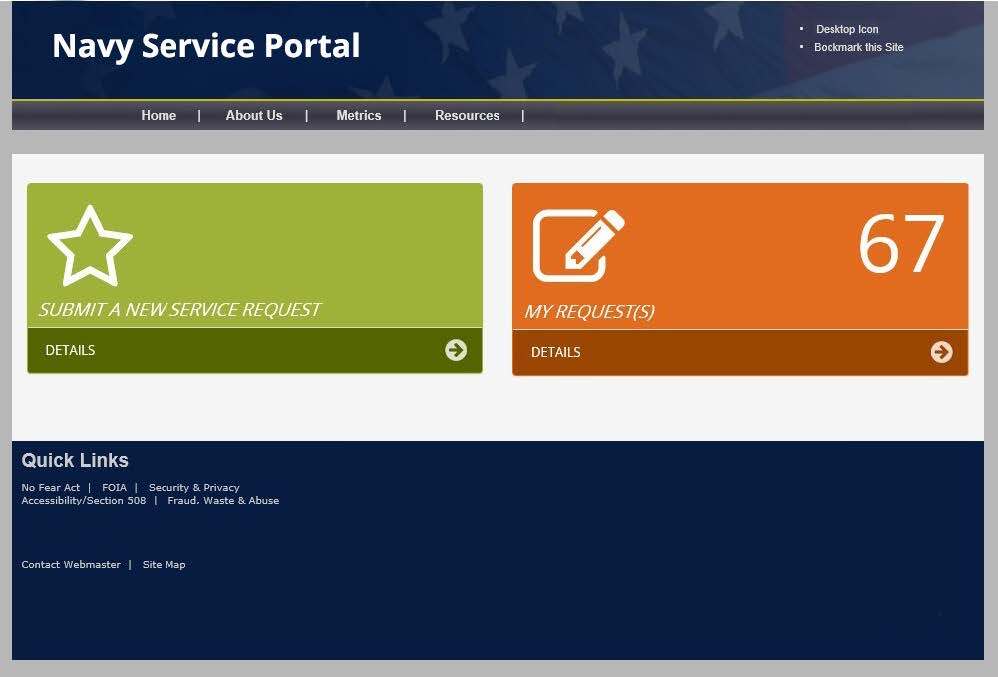Open the FOIA quick link
998x677 pixels.
(x=115, y=487)
